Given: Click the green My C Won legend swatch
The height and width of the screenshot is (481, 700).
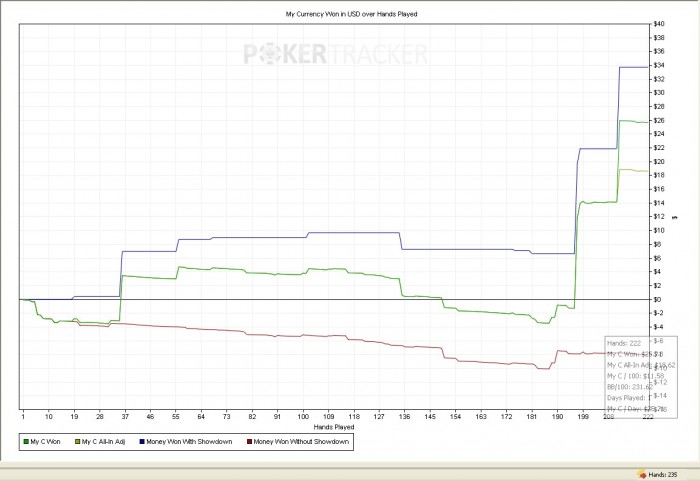Looking at the screenshot, I should pos(26,442).
